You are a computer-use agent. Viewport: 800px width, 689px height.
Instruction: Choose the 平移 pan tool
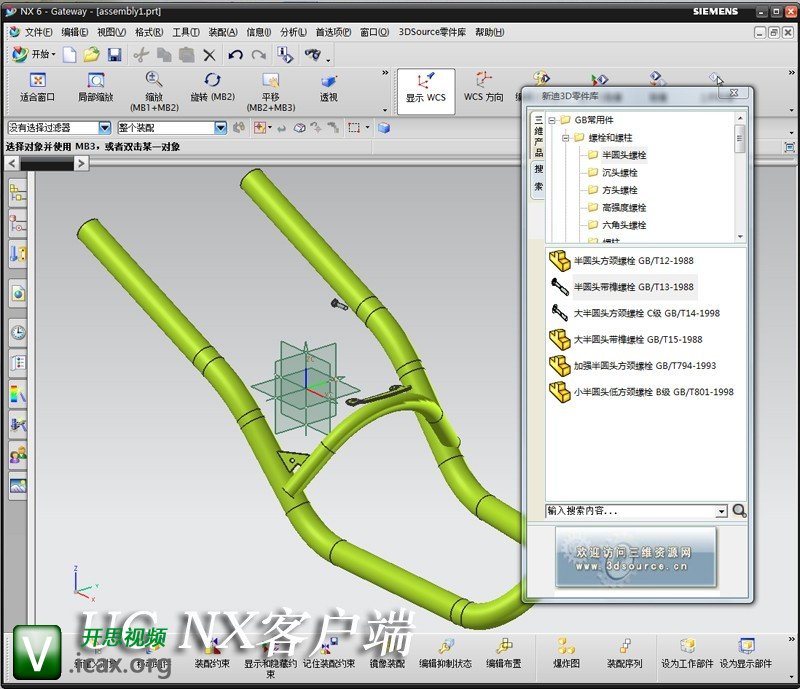[x=271, y=92]
